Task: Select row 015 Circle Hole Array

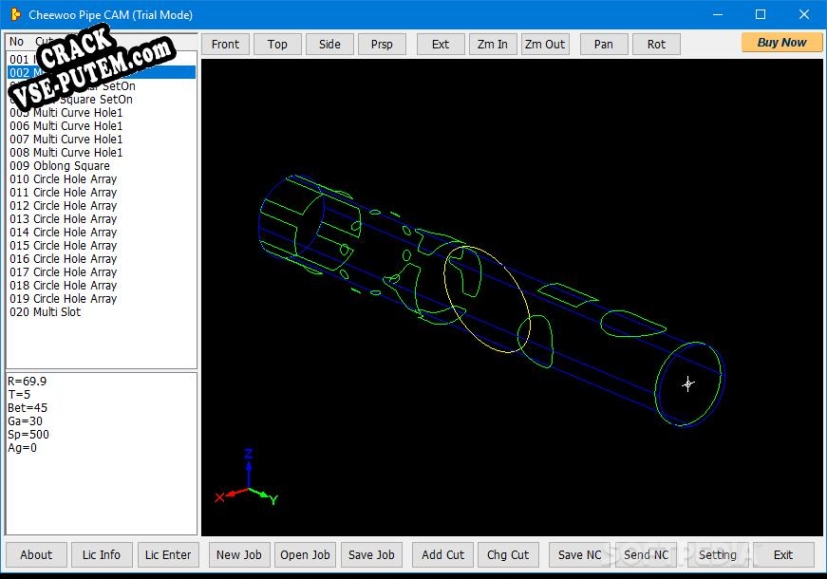Action: [101, 246]
